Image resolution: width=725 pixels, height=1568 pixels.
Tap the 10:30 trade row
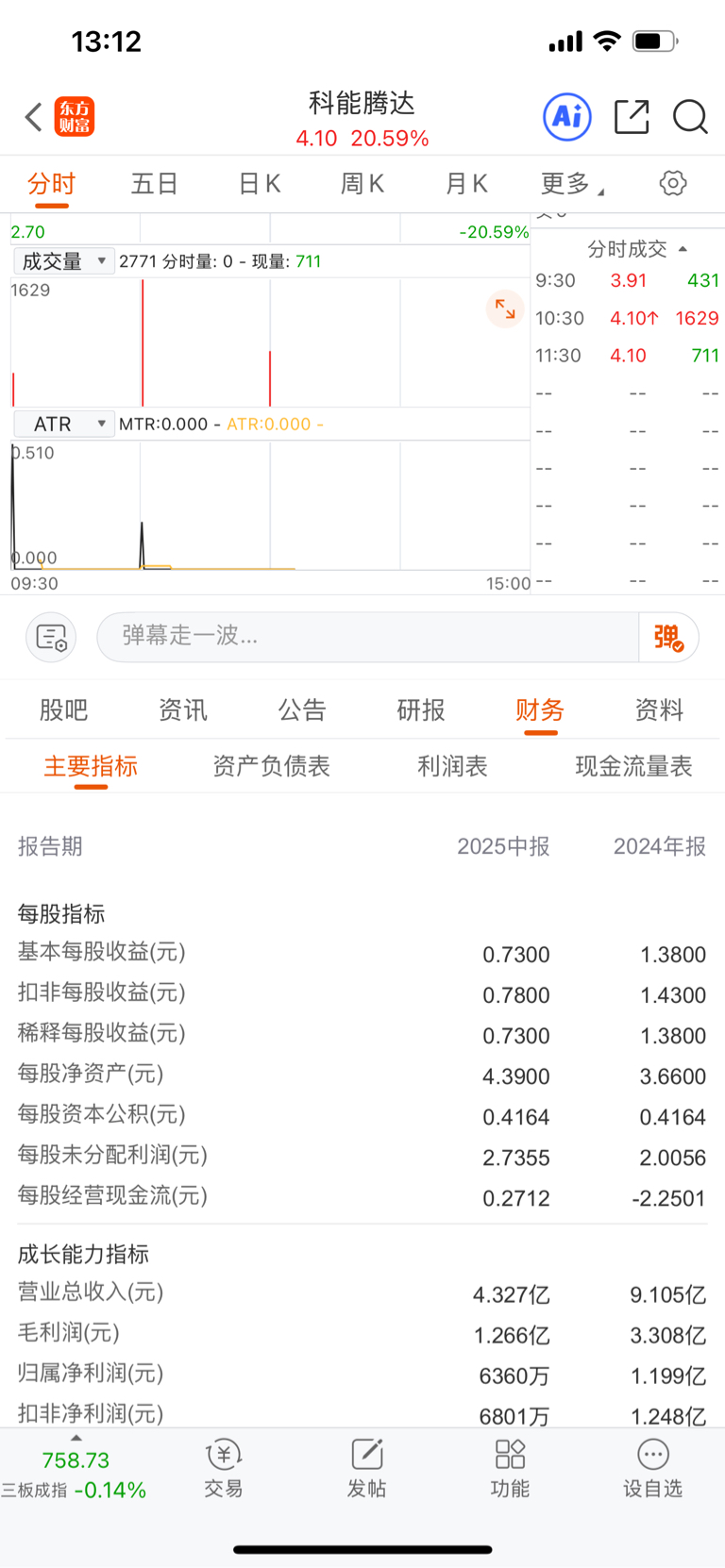(x=627, y=318)
